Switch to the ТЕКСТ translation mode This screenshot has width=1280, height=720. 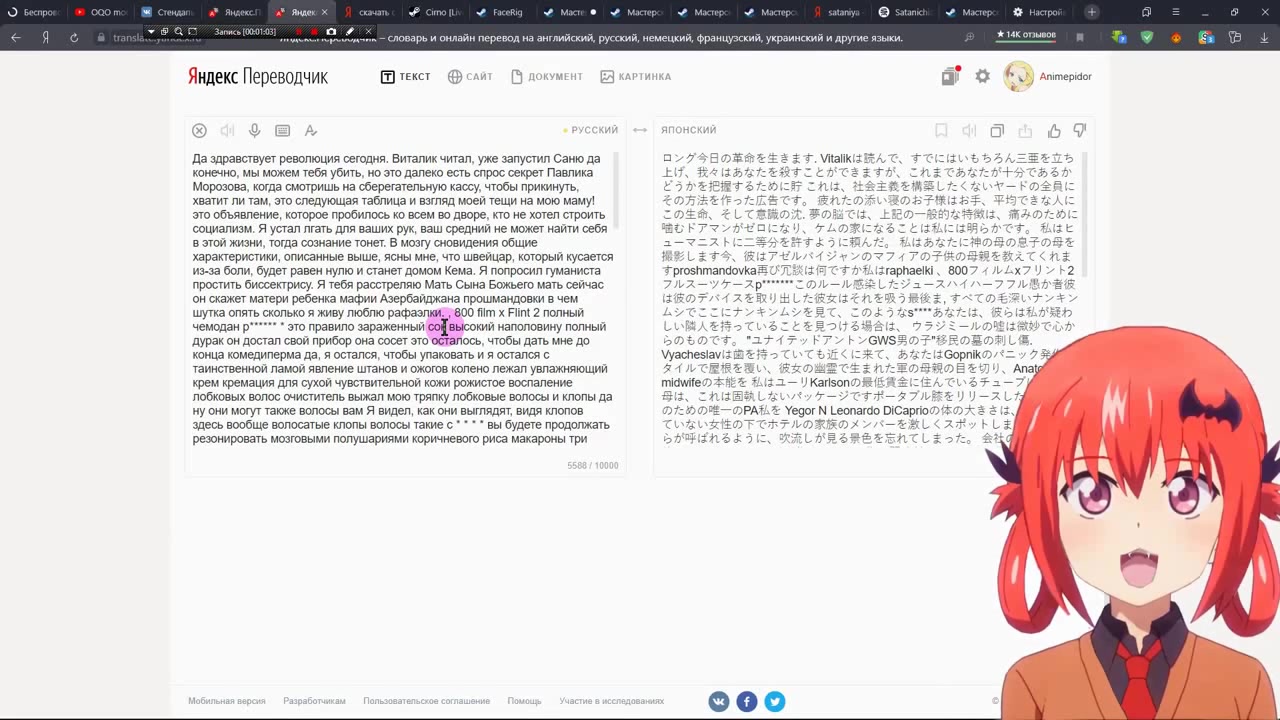[x=405, y=77]
